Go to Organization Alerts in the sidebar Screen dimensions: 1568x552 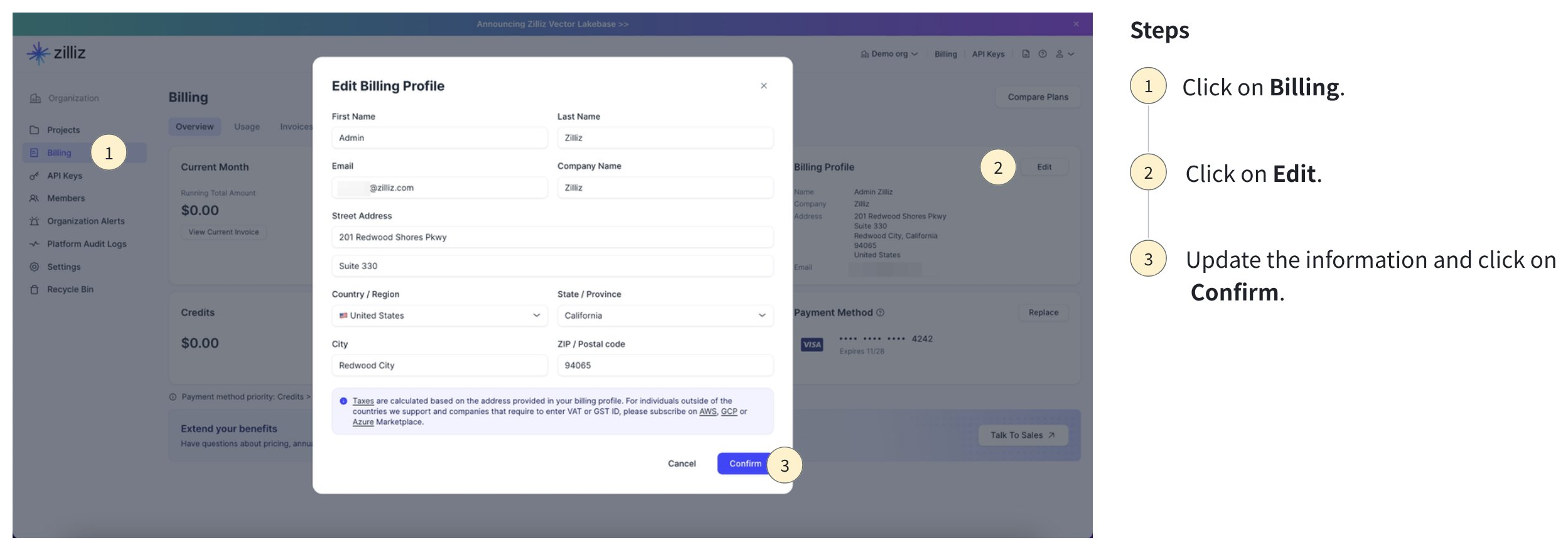(x=85, y=221)
